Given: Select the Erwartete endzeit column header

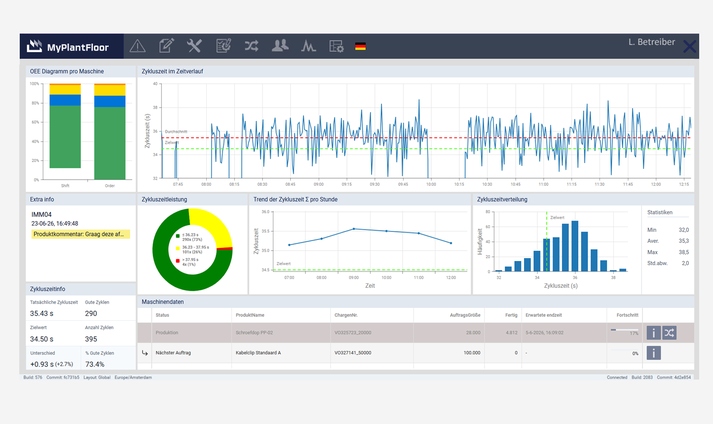Looking at the screenshot, I should (544, 315).
